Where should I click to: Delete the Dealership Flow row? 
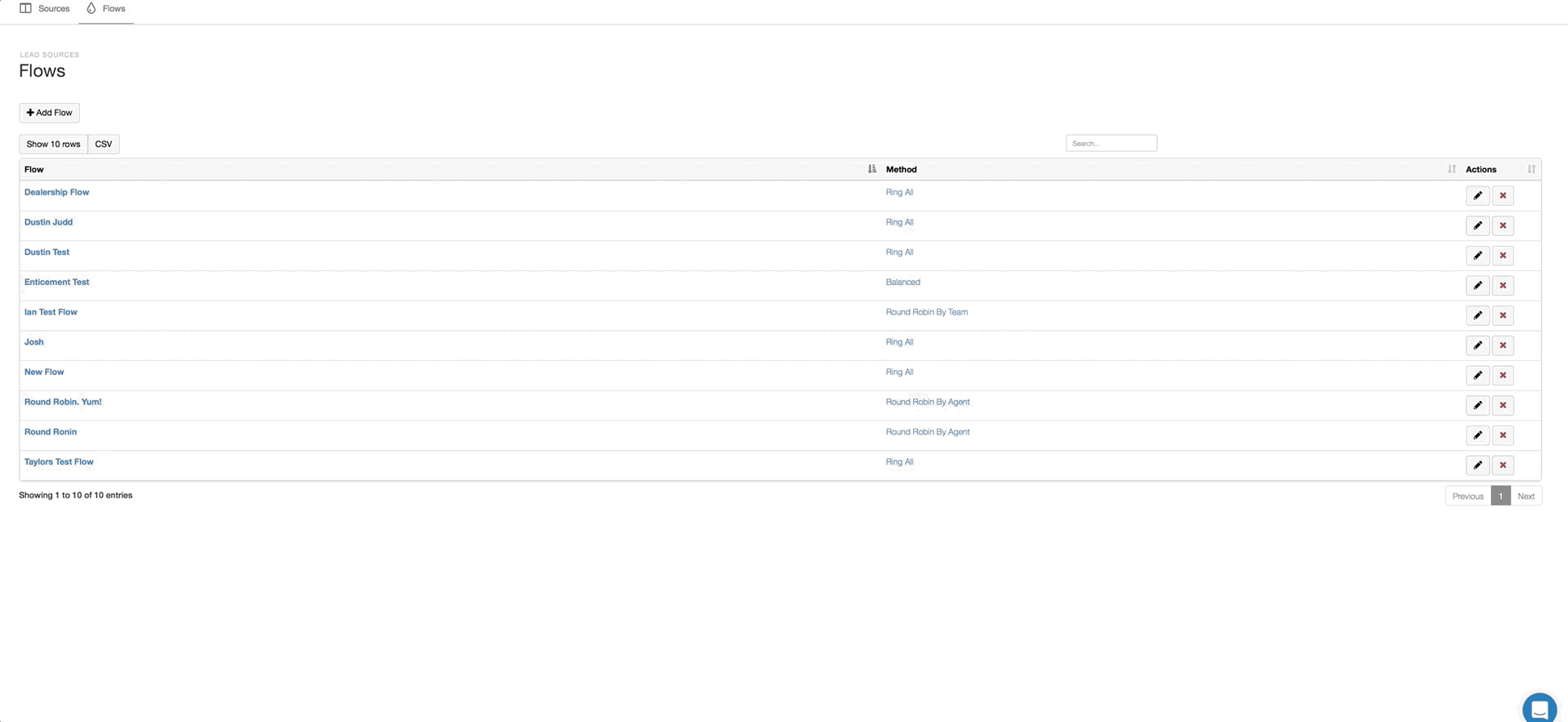coord(1503,196)
